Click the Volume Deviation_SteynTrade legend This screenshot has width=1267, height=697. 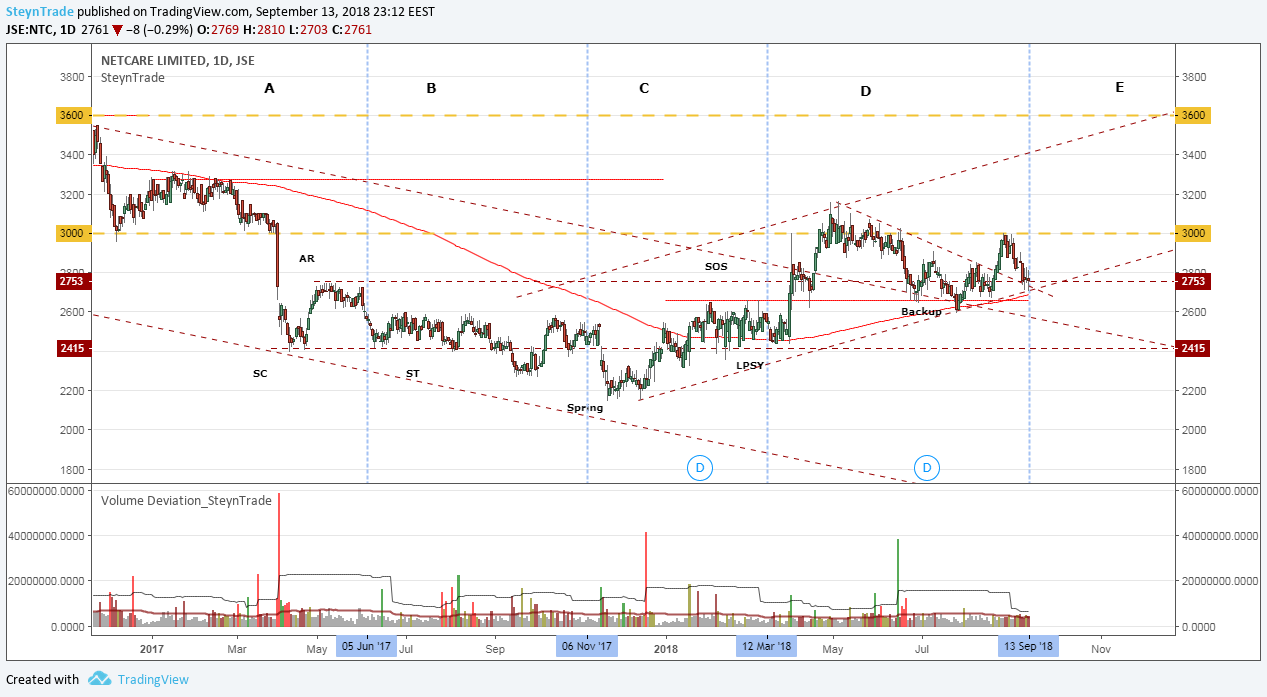tap(186, 500)
